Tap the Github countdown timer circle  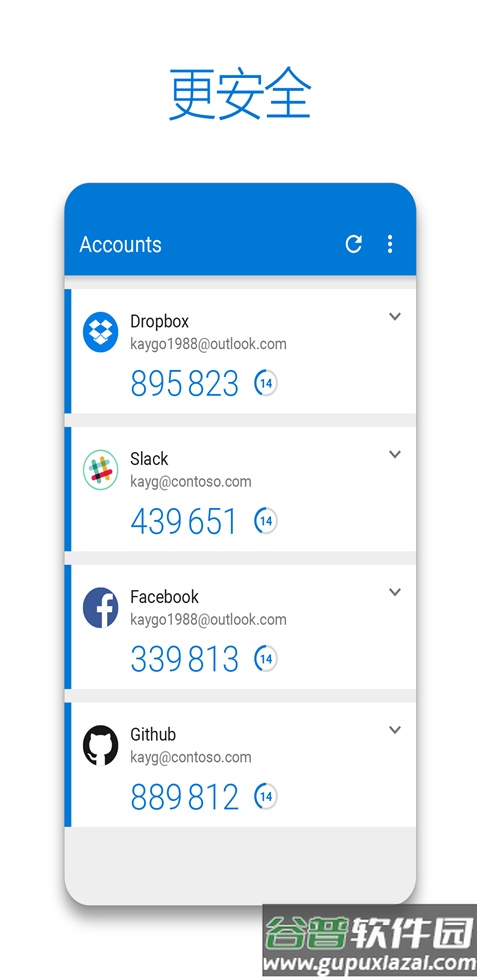tap(266, 796)
